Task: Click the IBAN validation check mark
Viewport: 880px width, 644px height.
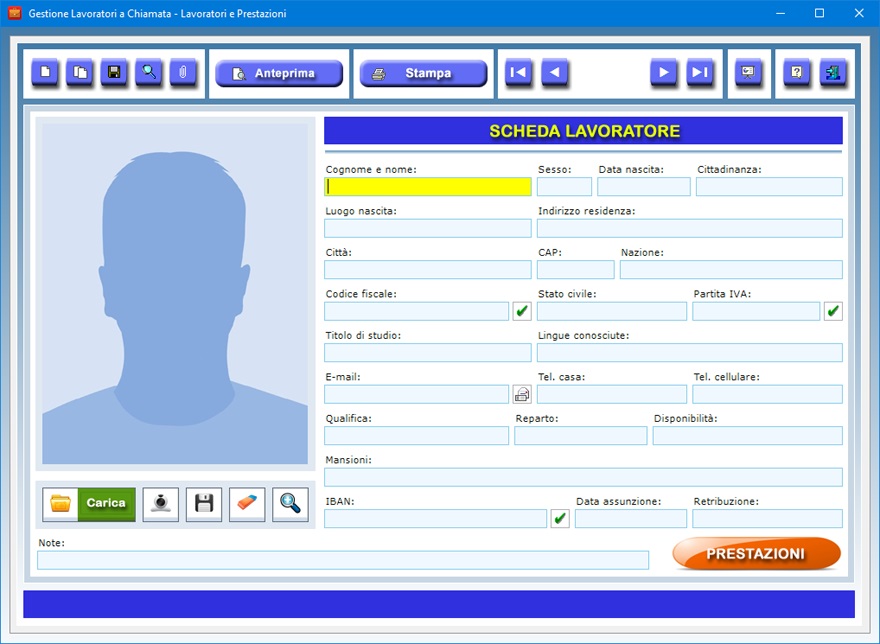Action: click(x=560, y=518)
